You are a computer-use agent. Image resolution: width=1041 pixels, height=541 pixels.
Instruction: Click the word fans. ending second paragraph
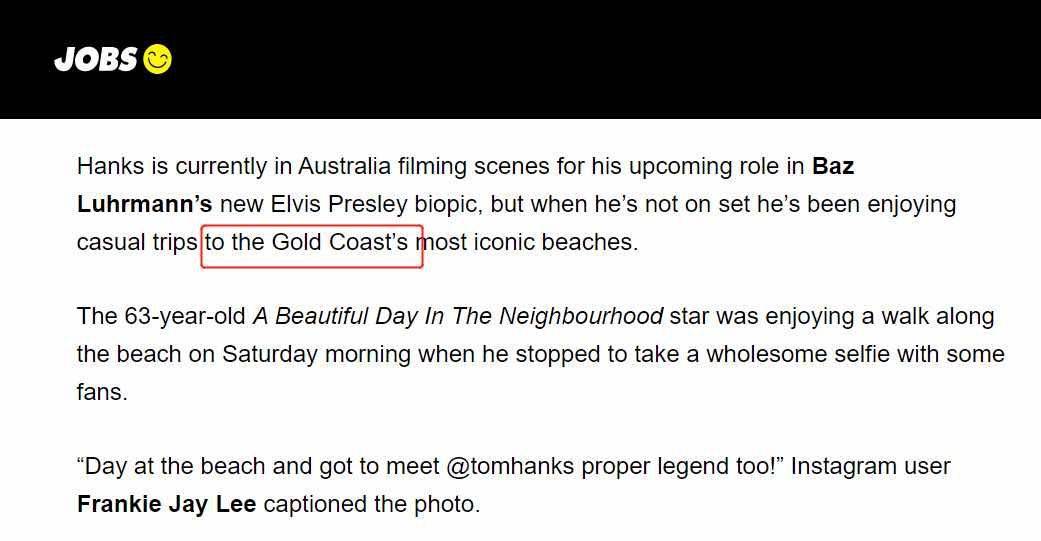pos(102,392)
